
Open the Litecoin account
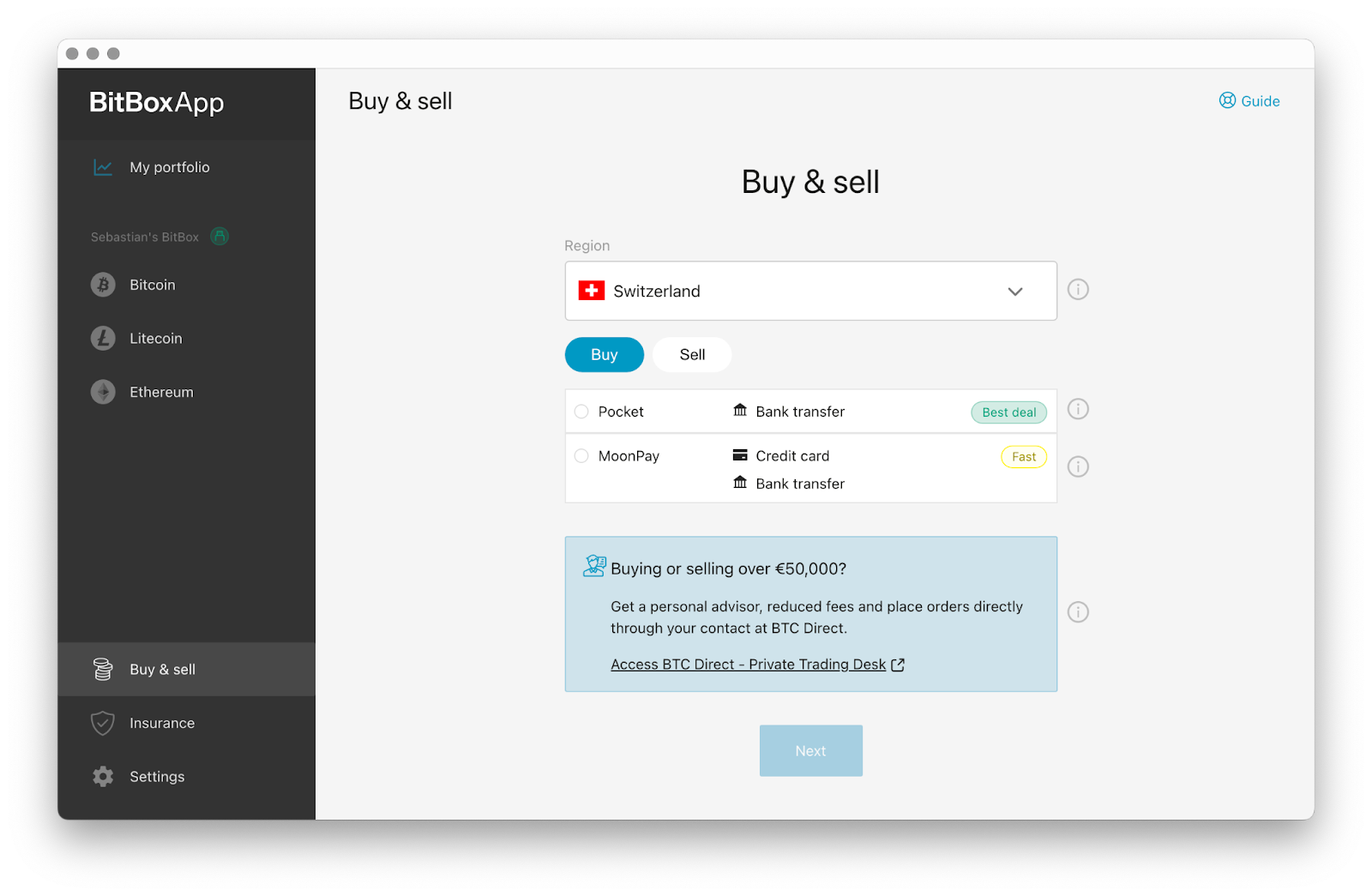coord(186,338)
